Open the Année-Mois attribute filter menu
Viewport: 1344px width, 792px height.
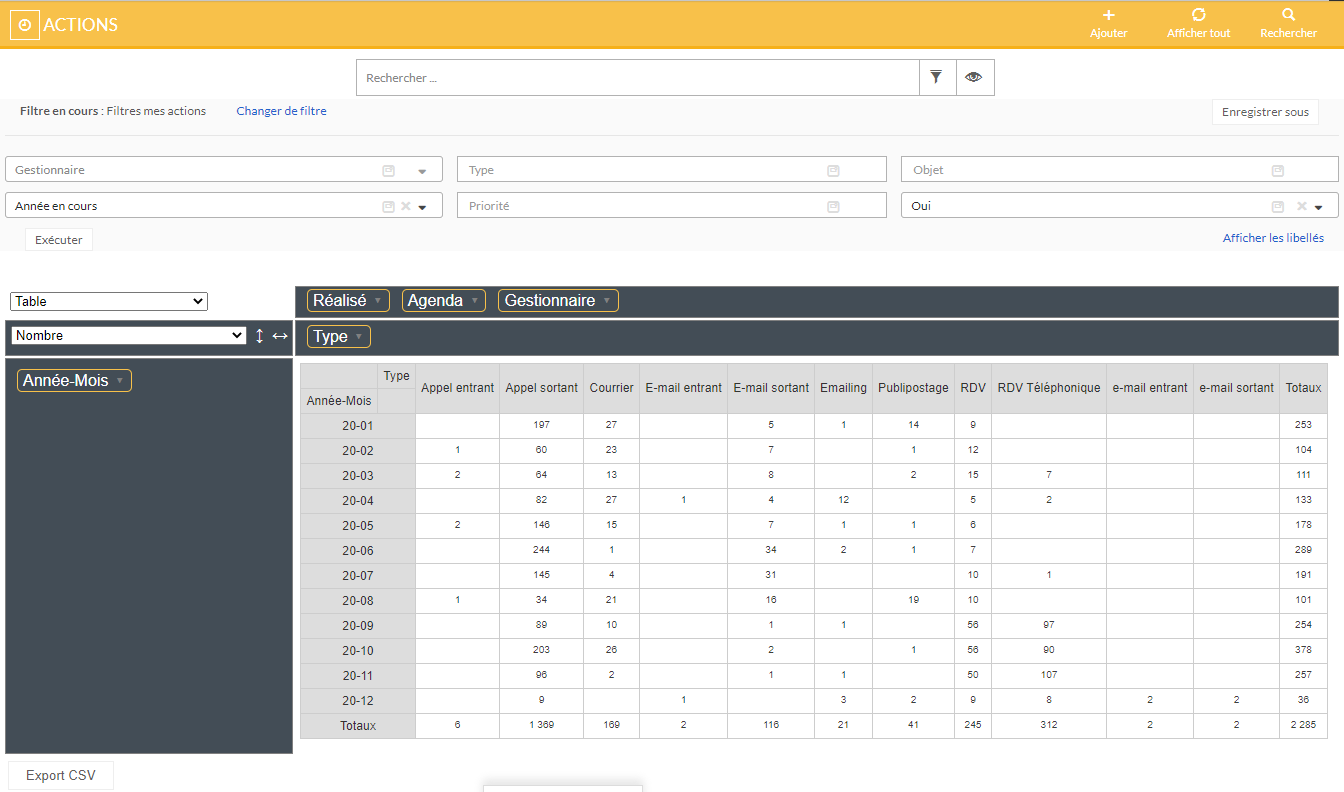[120, 381]
